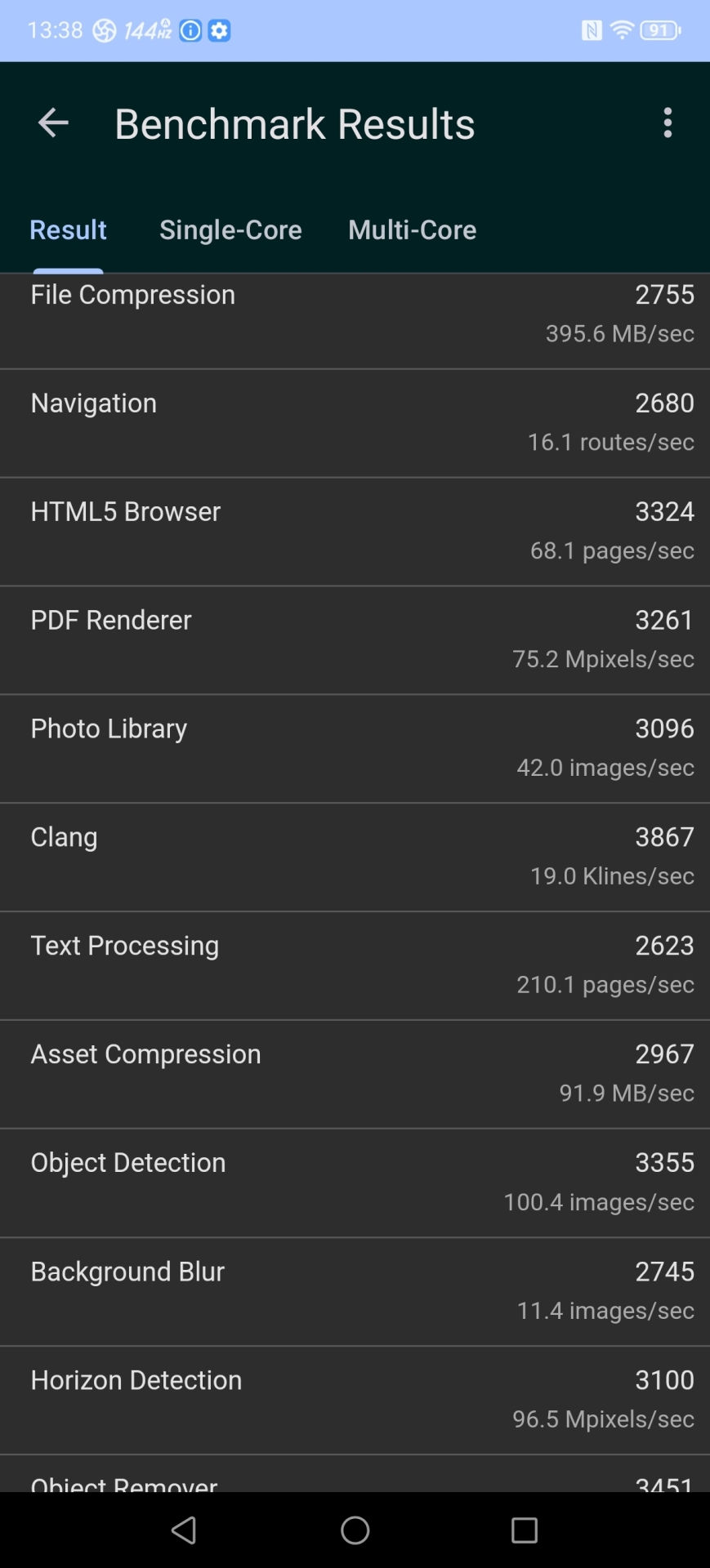This screenshot has height=1568, width=710.
Task: Tap the Object Detection result row
Action: coord(355,1183)
